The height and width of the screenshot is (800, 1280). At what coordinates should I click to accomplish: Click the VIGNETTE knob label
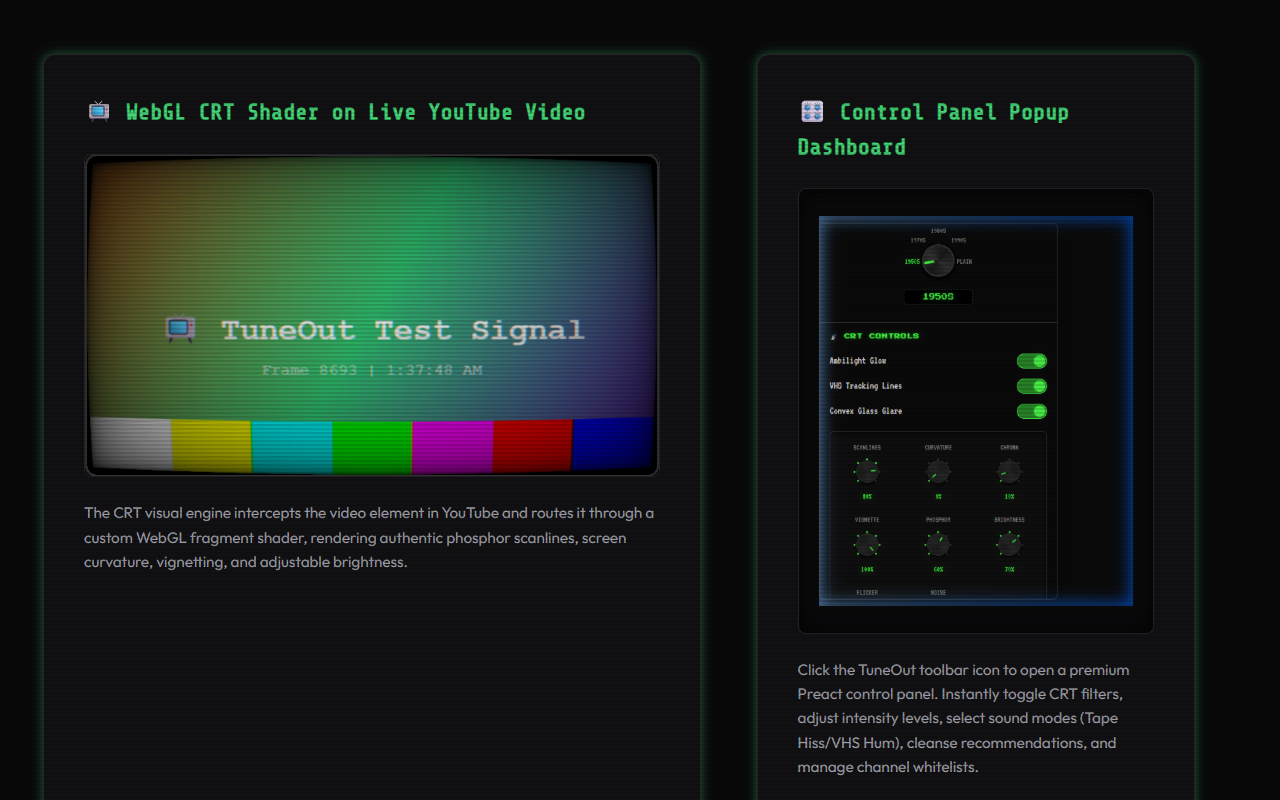[867, 520]
